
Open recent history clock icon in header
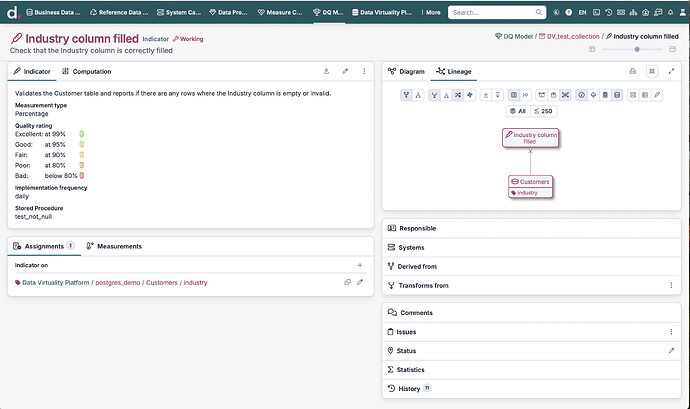(609, 12)
